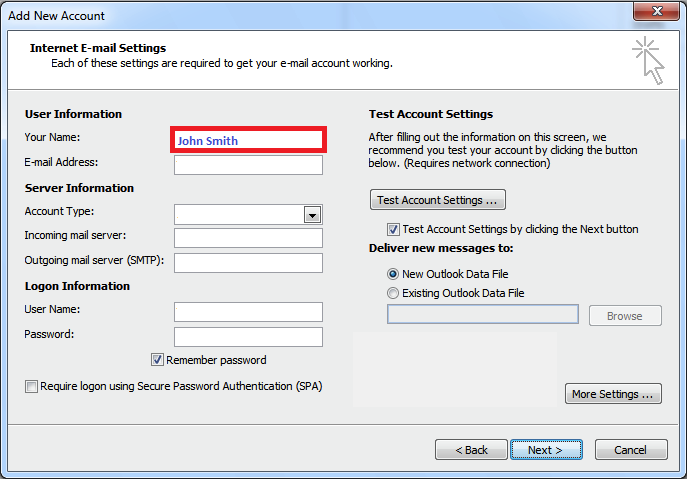Click the Outgoing mail server (SMTP) field
This screenshot has height=480, width=687.
tap(248, 263)
